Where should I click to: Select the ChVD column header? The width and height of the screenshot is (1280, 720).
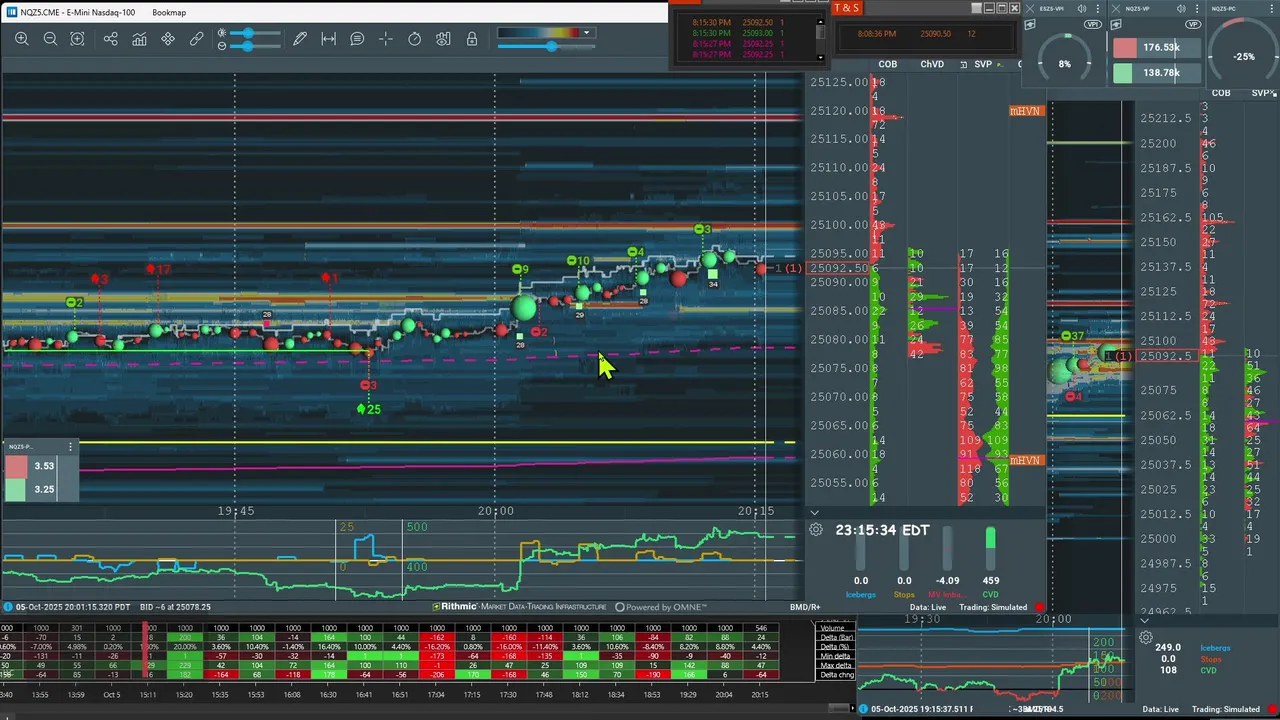tap(932, 64)
